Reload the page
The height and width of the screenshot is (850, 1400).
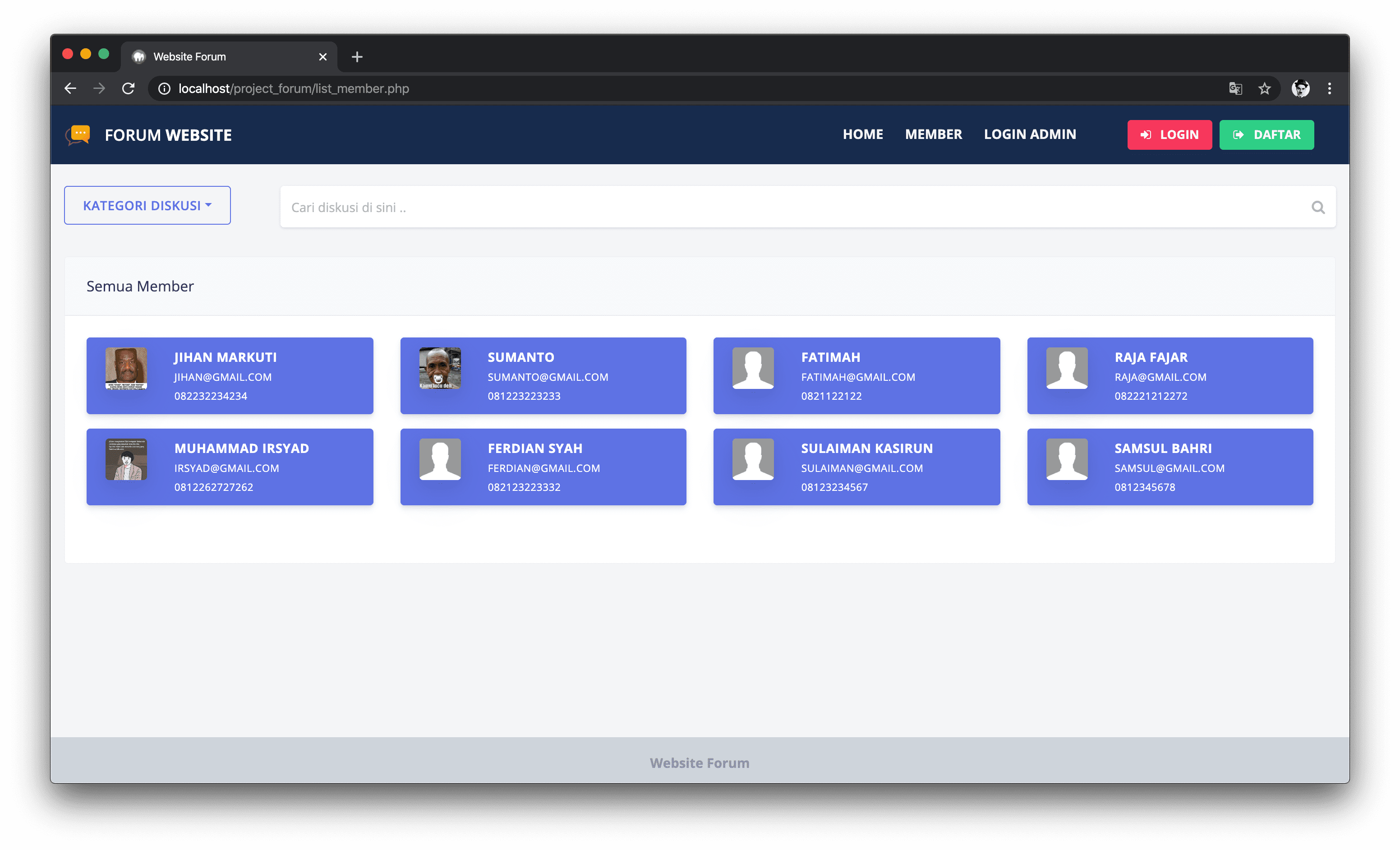pos(129,88)
